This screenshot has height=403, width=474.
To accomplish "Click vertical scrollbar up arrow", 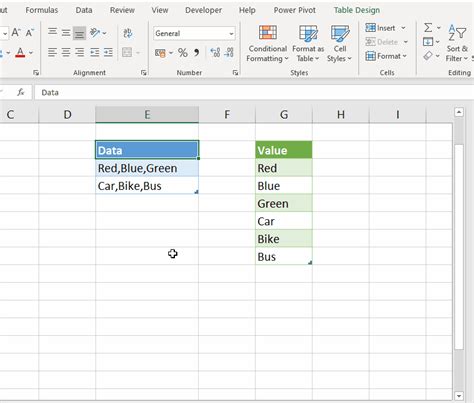I will click(459, 112).
